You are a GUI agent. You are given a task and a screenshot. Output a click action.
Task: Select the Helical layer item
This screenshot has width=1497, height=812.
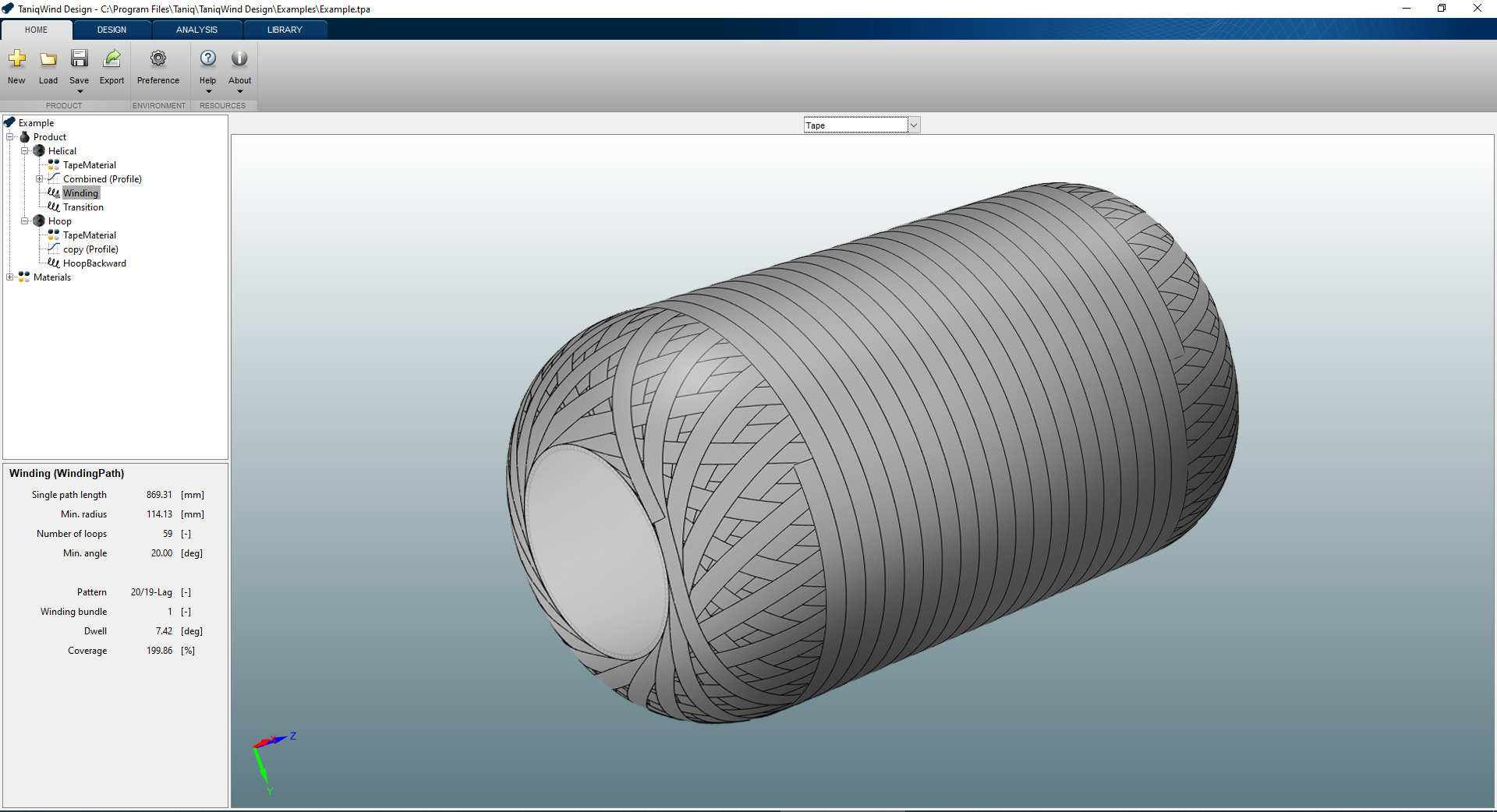click(x=62, y=151)
